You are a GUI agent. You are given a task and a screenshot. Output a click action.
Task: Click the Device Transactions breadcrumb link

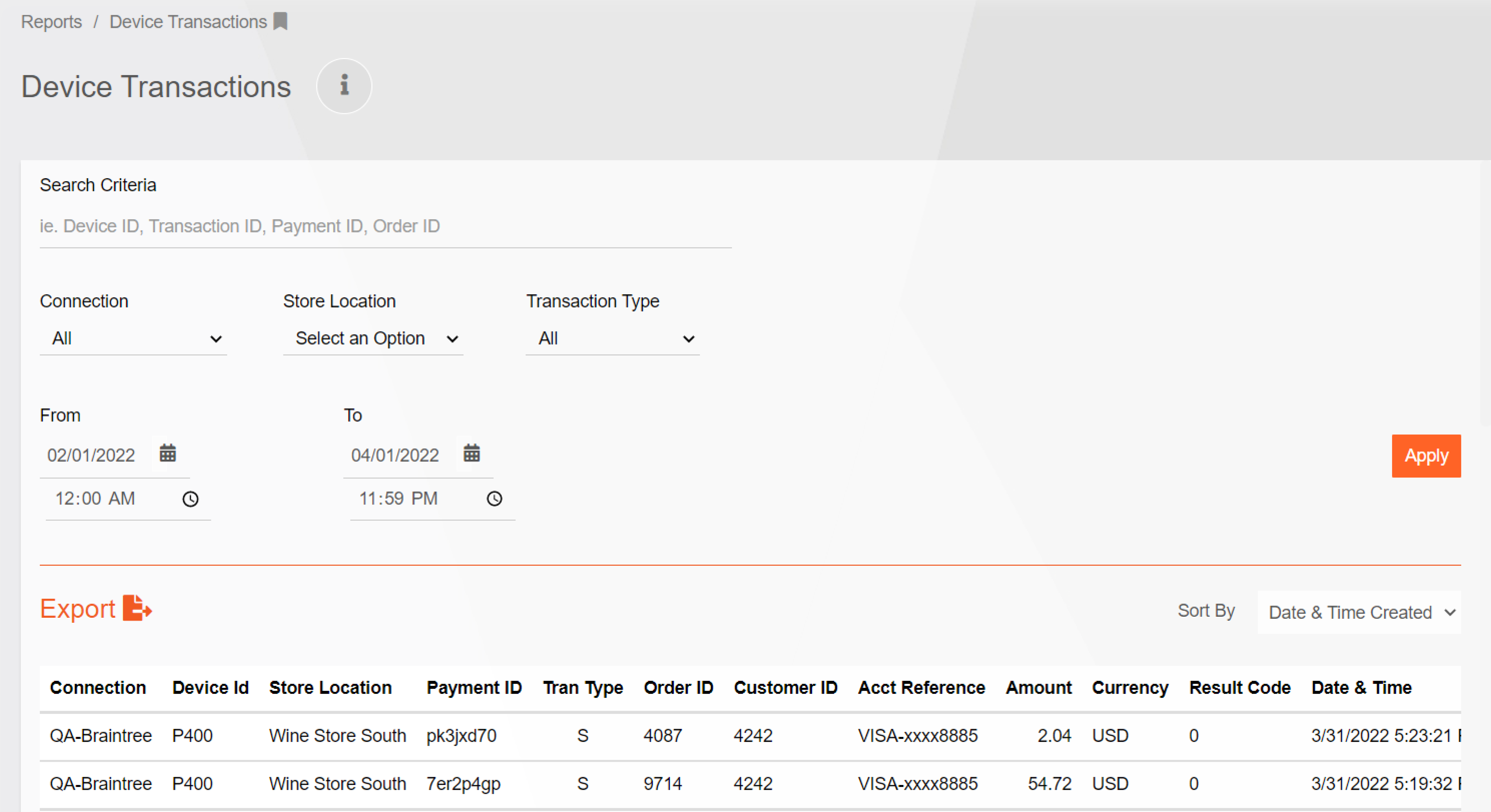click(188, 22)
